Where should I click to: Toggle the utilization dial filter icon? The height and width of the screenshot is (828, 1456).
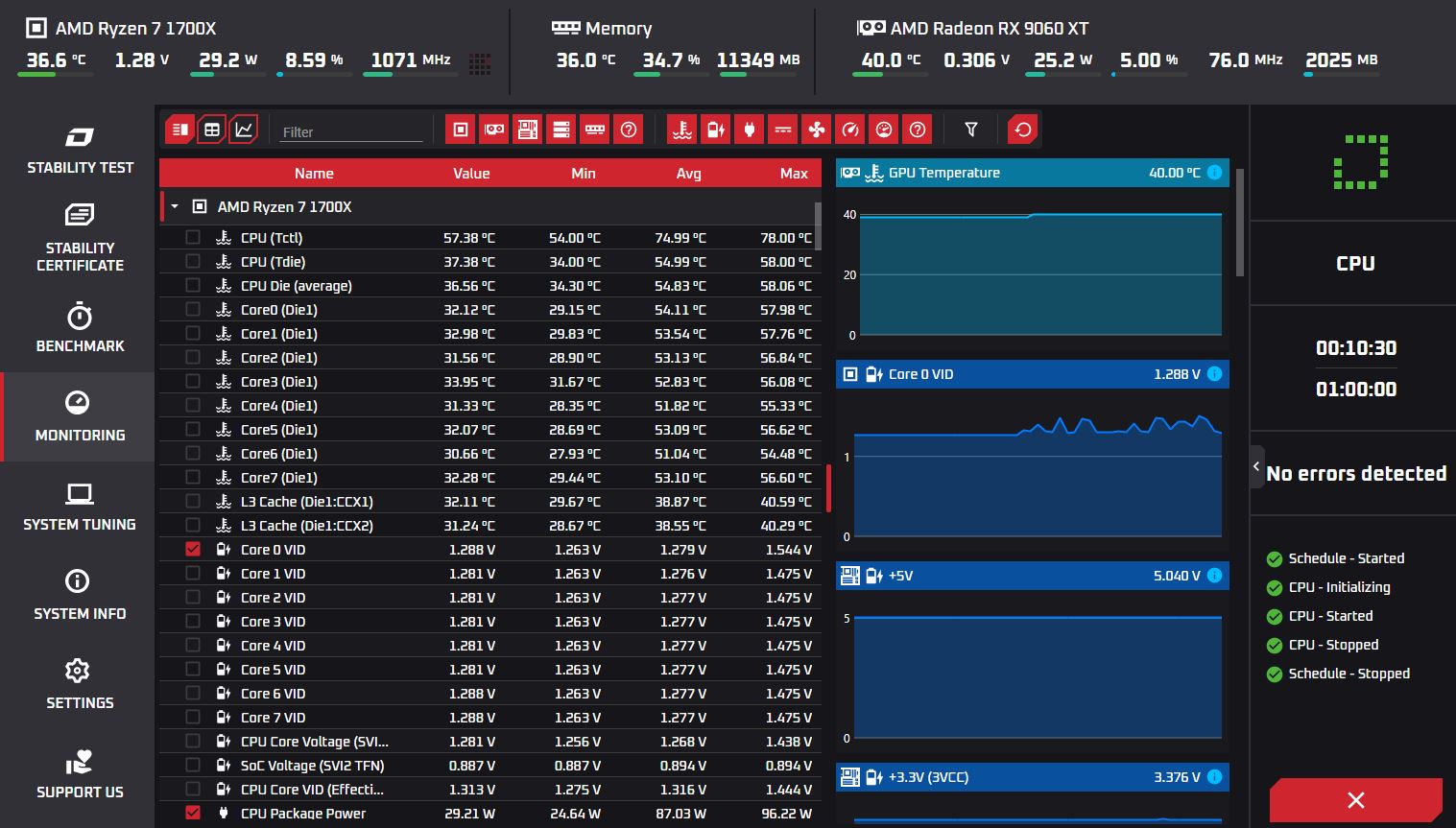(x=884, y=130)
